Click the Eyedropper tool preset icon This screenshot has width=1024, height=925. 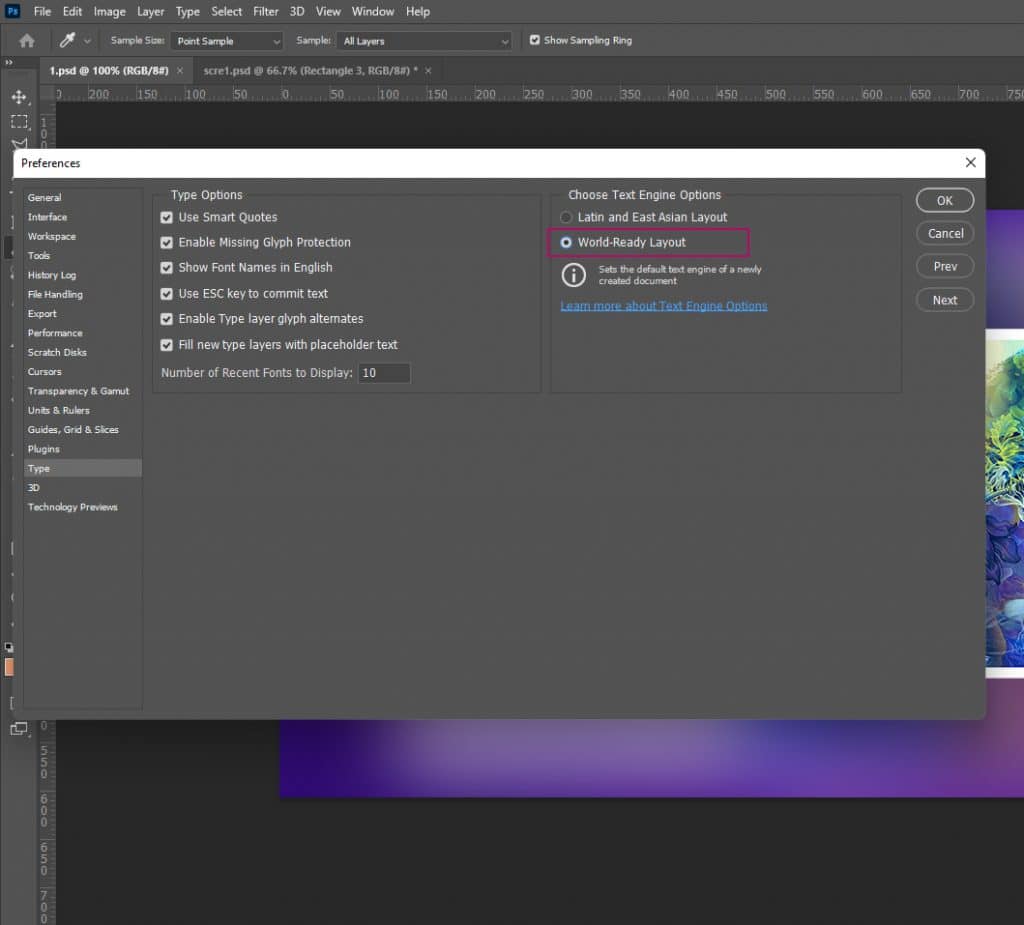point(67,41)
